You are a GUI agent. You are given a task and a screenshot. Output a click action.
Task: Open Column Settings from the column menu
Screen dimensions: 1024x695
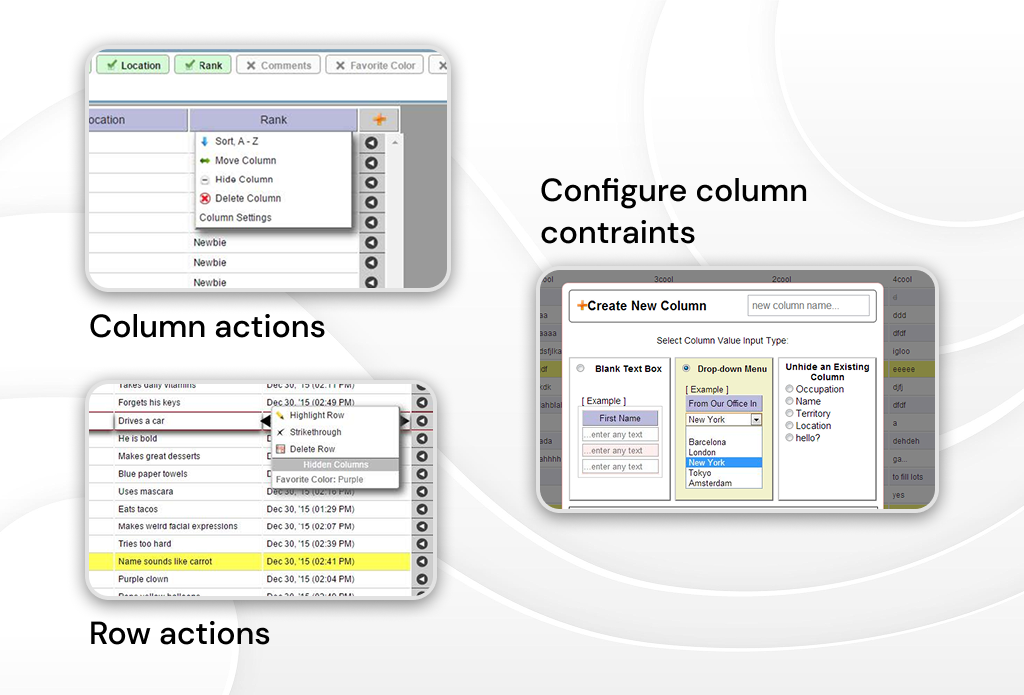coord(234,217)
